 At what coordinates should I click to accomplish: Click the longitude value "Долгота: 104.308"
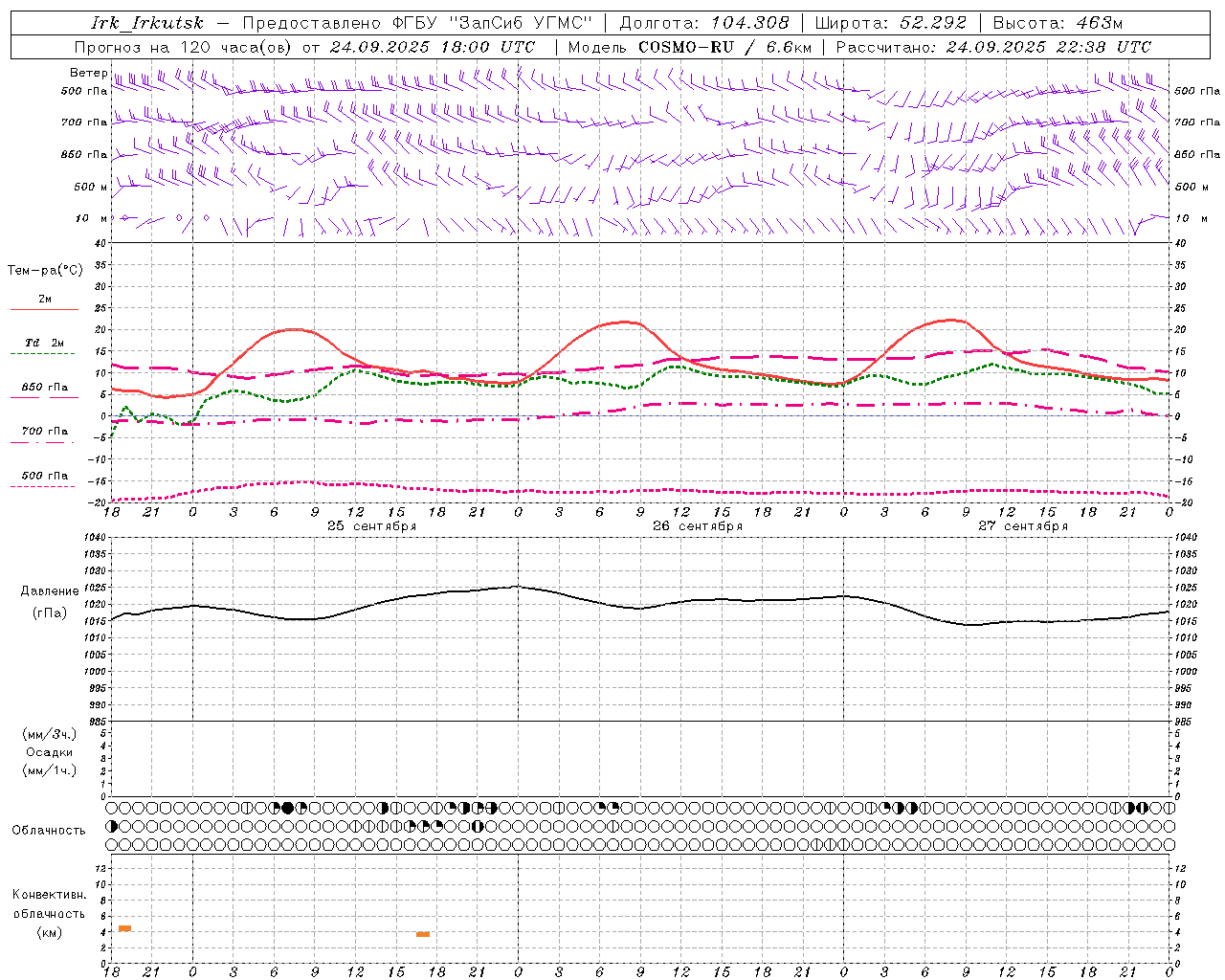coord(704,23)
